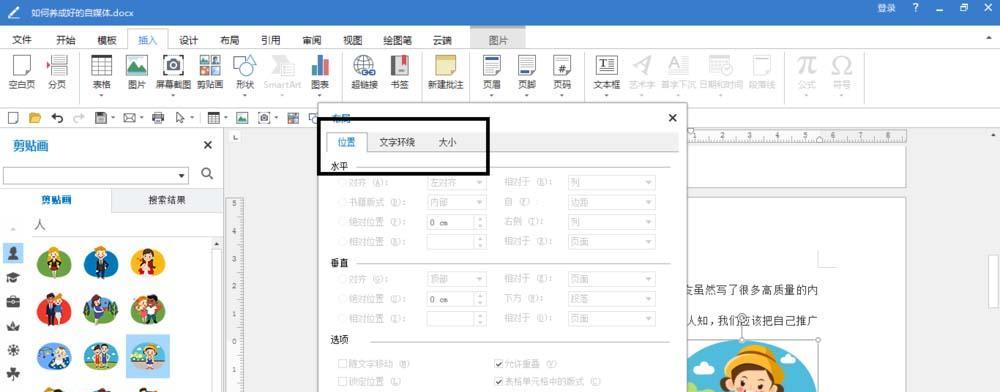Close the layout dialog
1000x392 pixels.
672,118
